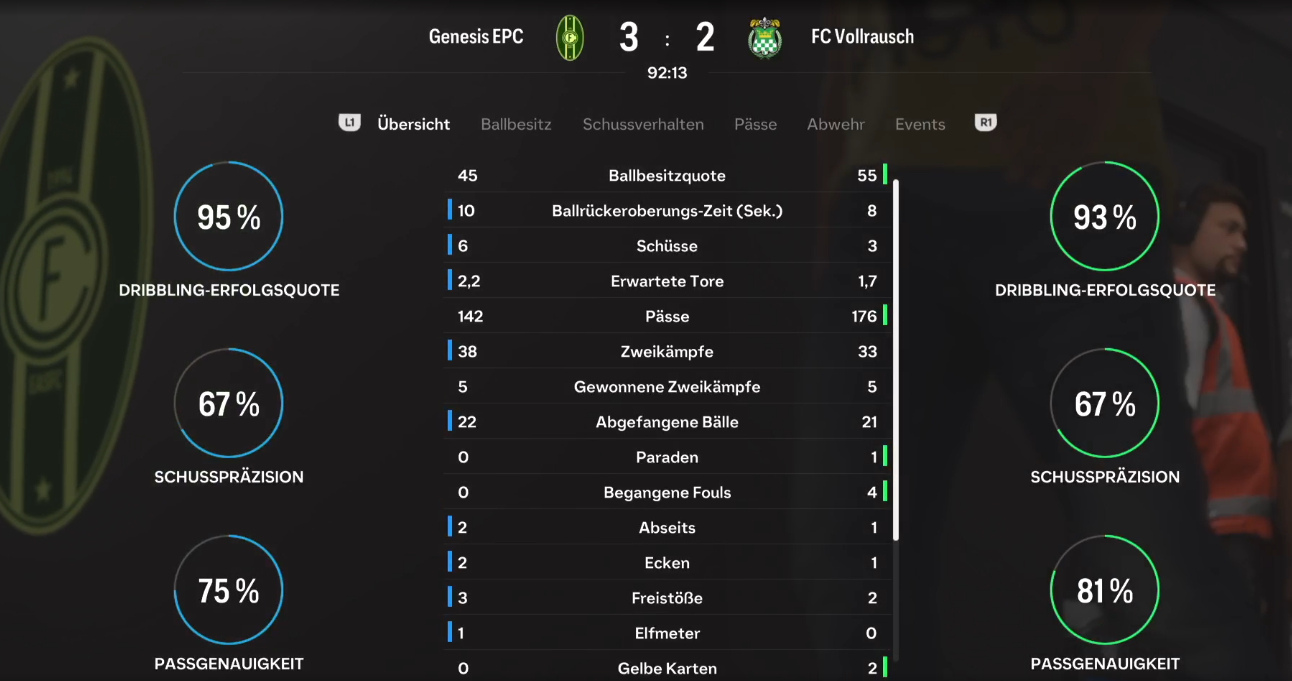Open the Ballbesitz tab
Screen dimensions: 1292x681
coord(516,124)
